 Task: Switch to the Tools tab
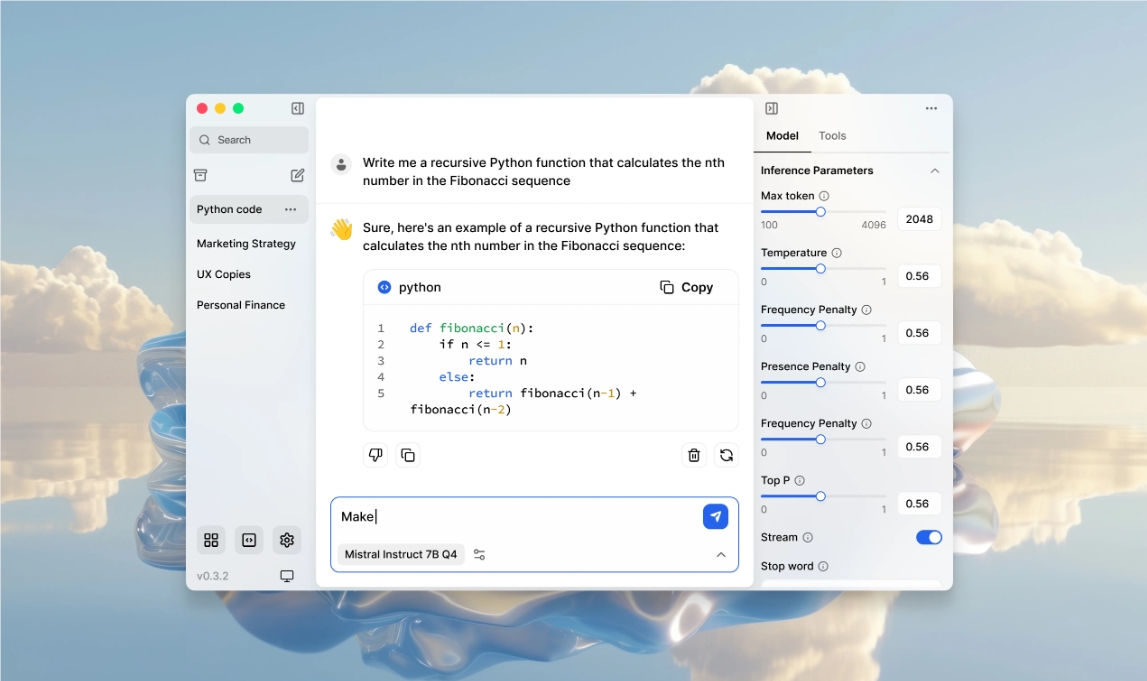pos(832,136)
